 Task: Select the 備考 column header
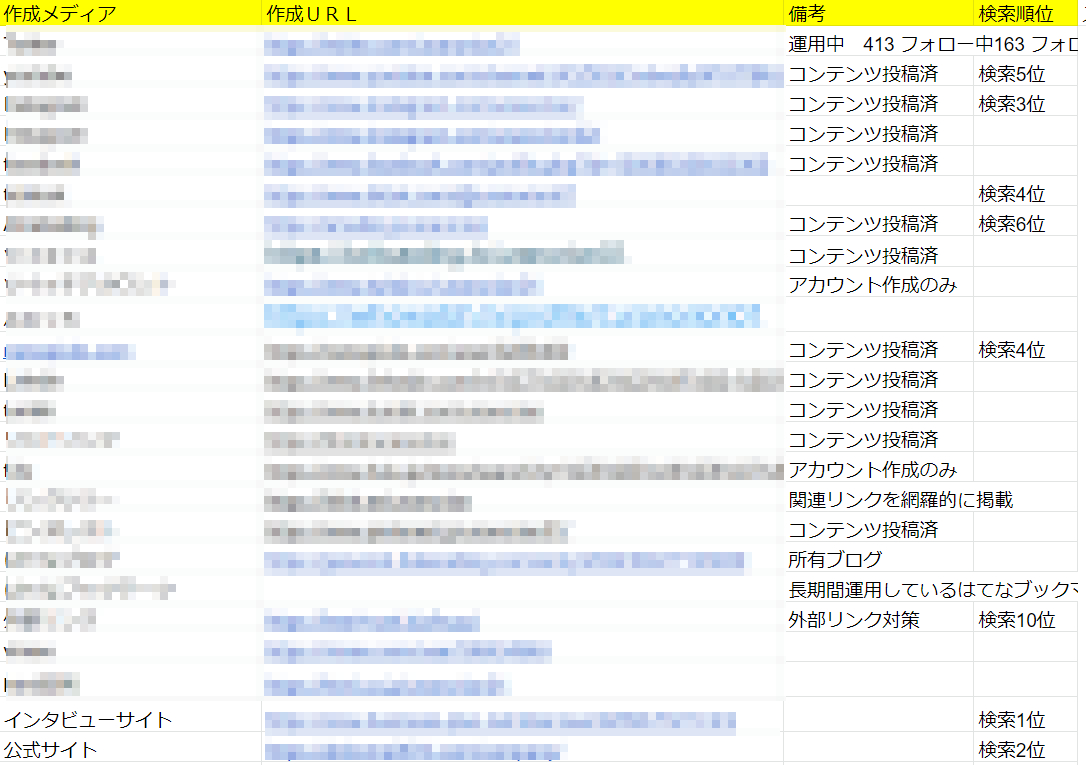pos(805,14)
